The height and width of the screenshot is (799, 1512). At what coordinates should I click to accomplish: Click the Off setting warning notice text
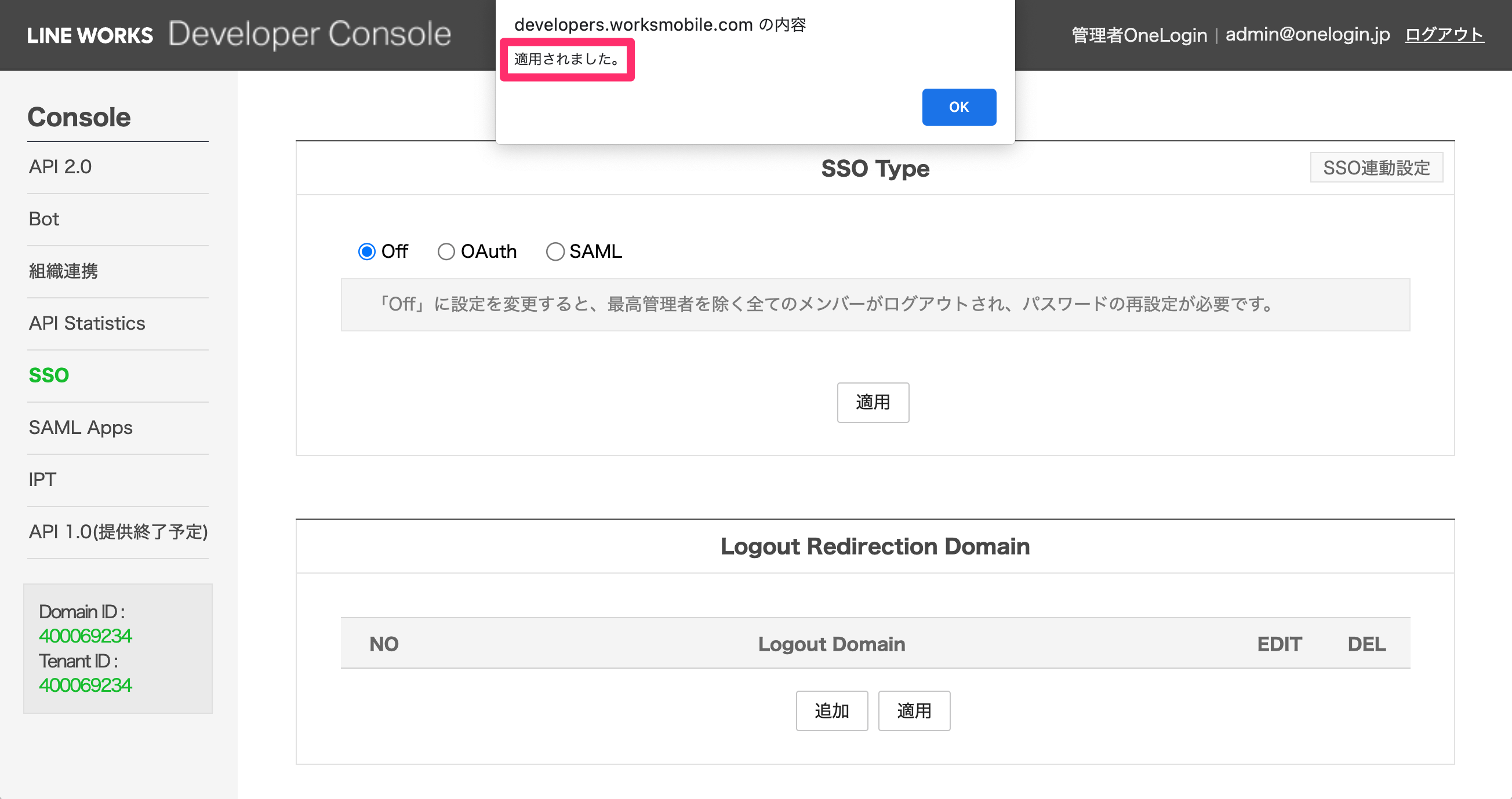tap(826, 304)
